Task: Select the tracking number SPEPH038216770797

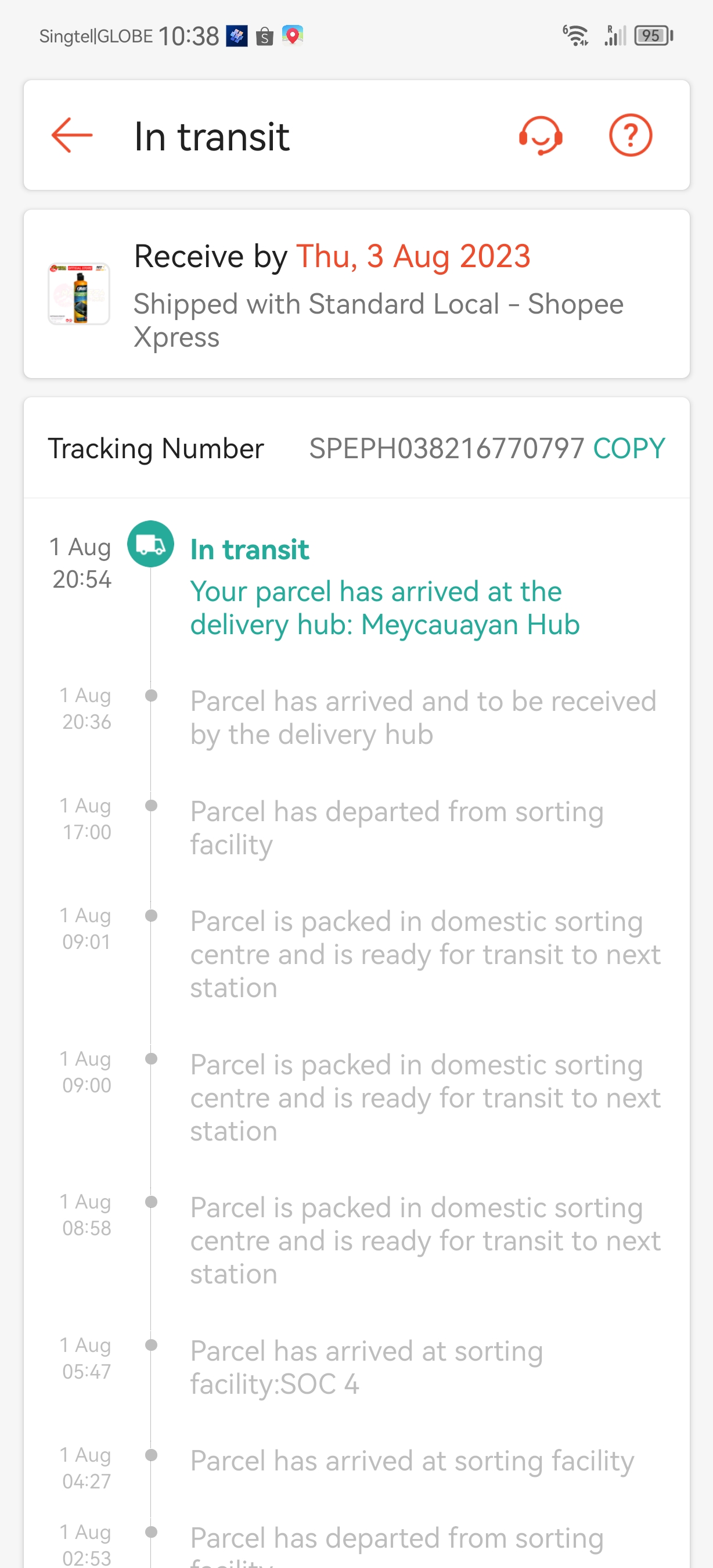Action: pos(446,448)
